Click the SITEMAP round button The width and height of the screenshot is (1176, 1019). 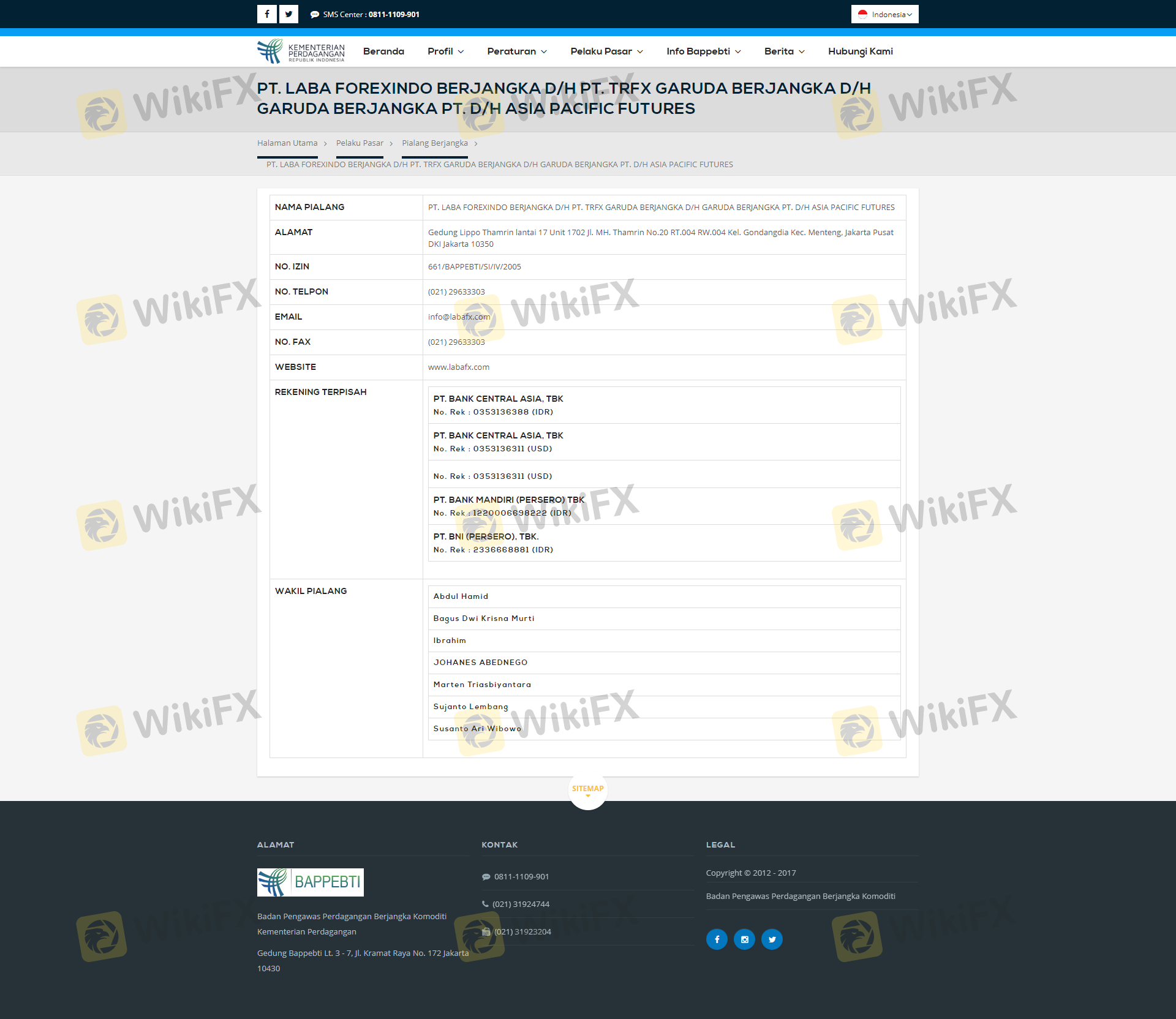[x=587, y=790]
